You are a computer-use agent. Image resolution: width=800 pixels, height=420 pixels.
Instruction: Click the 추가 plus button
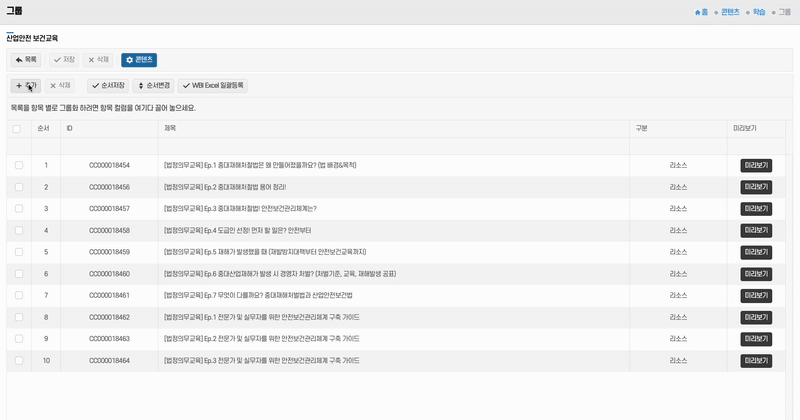tap(26, 86)
